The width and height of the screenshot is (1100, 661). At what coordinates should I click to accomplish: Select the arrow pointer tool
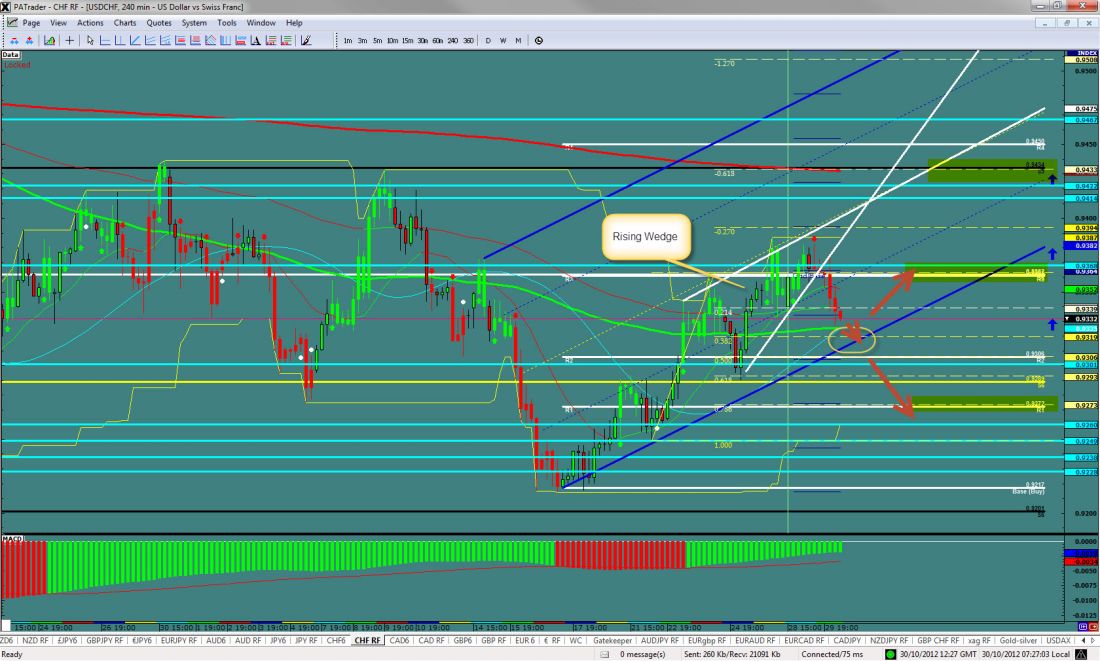(x=90, y=40)
